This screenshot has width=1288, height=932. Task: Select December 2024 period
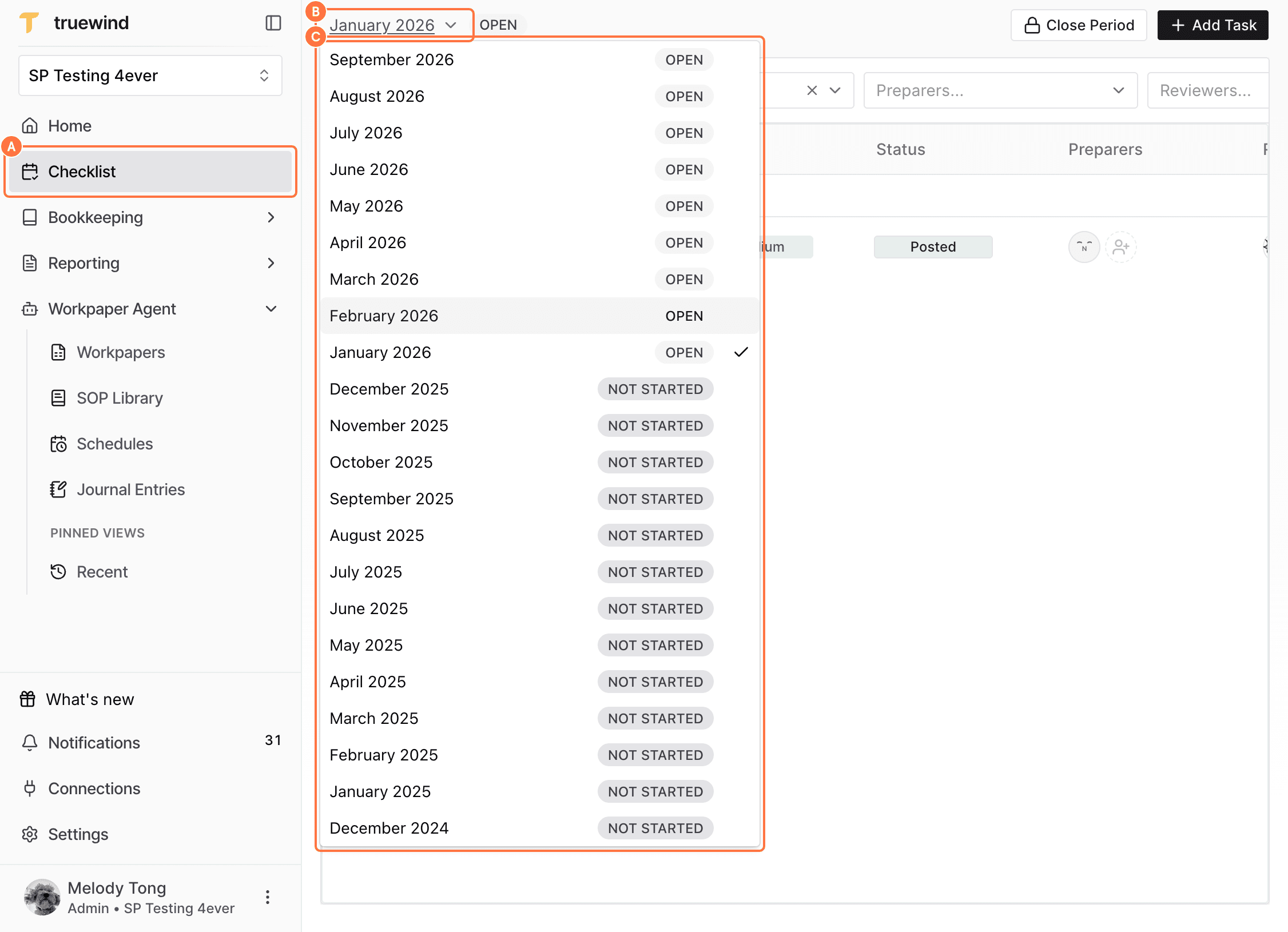[539, 828]
